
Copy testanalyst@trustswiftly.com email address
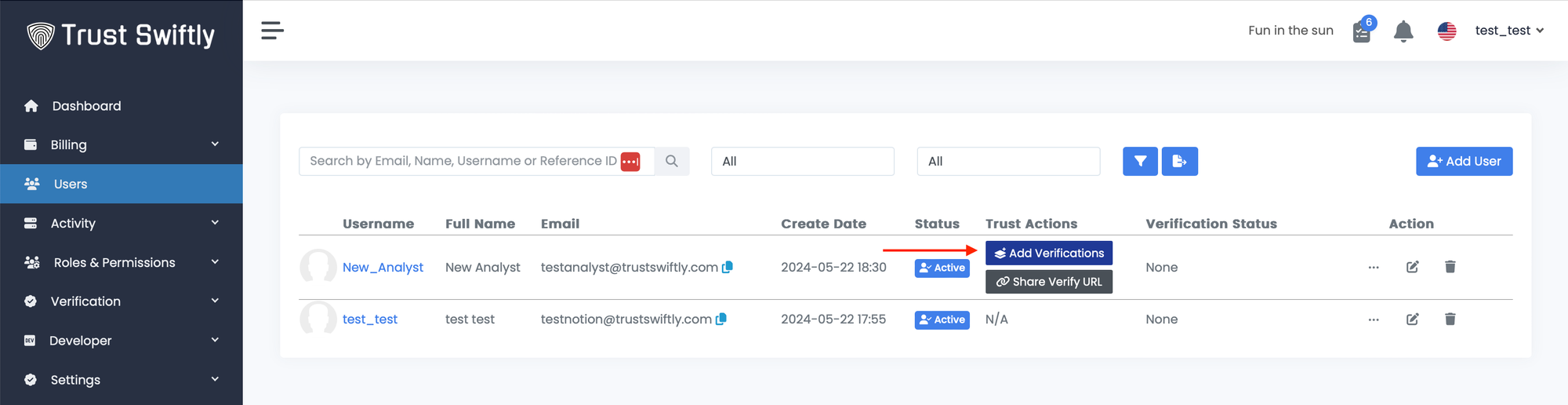tap(728, 267)
